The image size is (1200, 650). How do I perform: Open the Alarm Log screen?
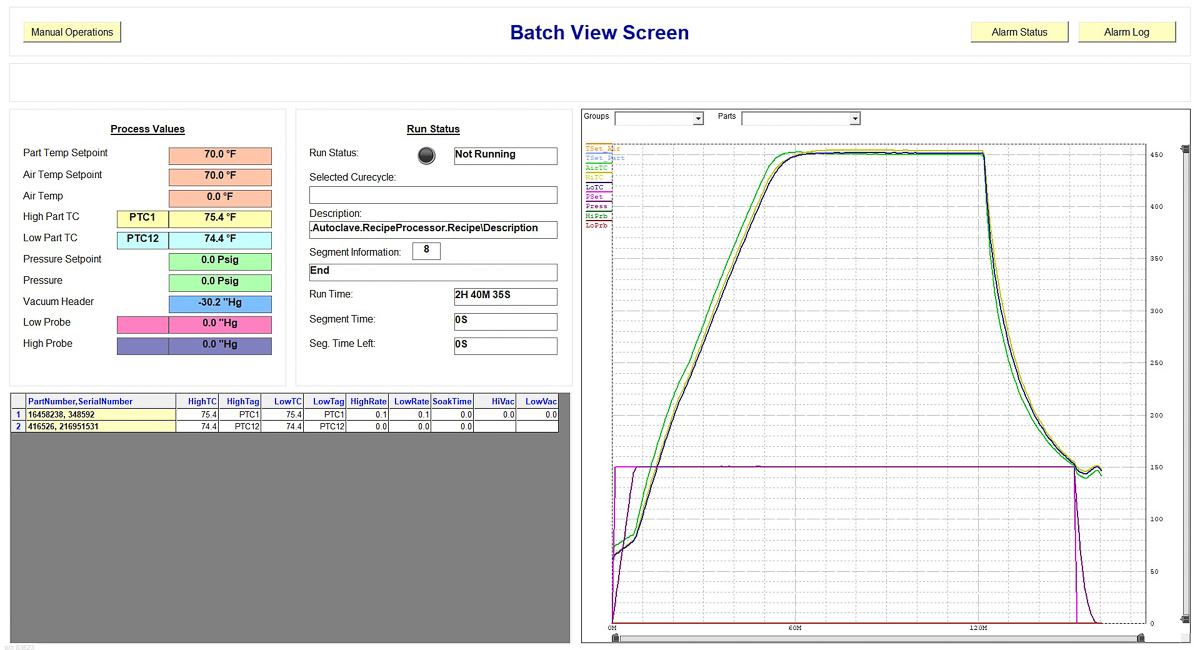[x=1126, y=32]
